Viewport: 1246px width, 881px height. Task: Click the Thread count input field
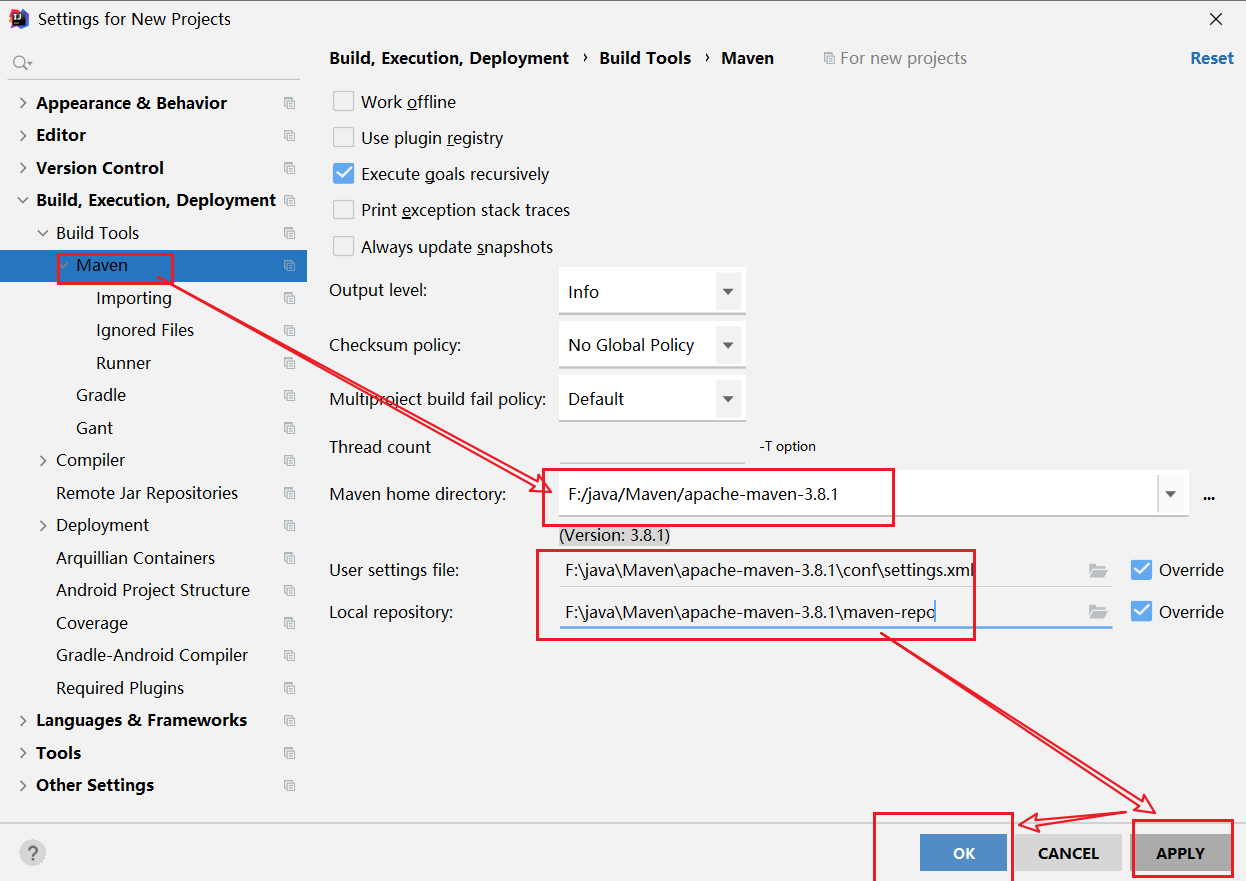point(651,447)
